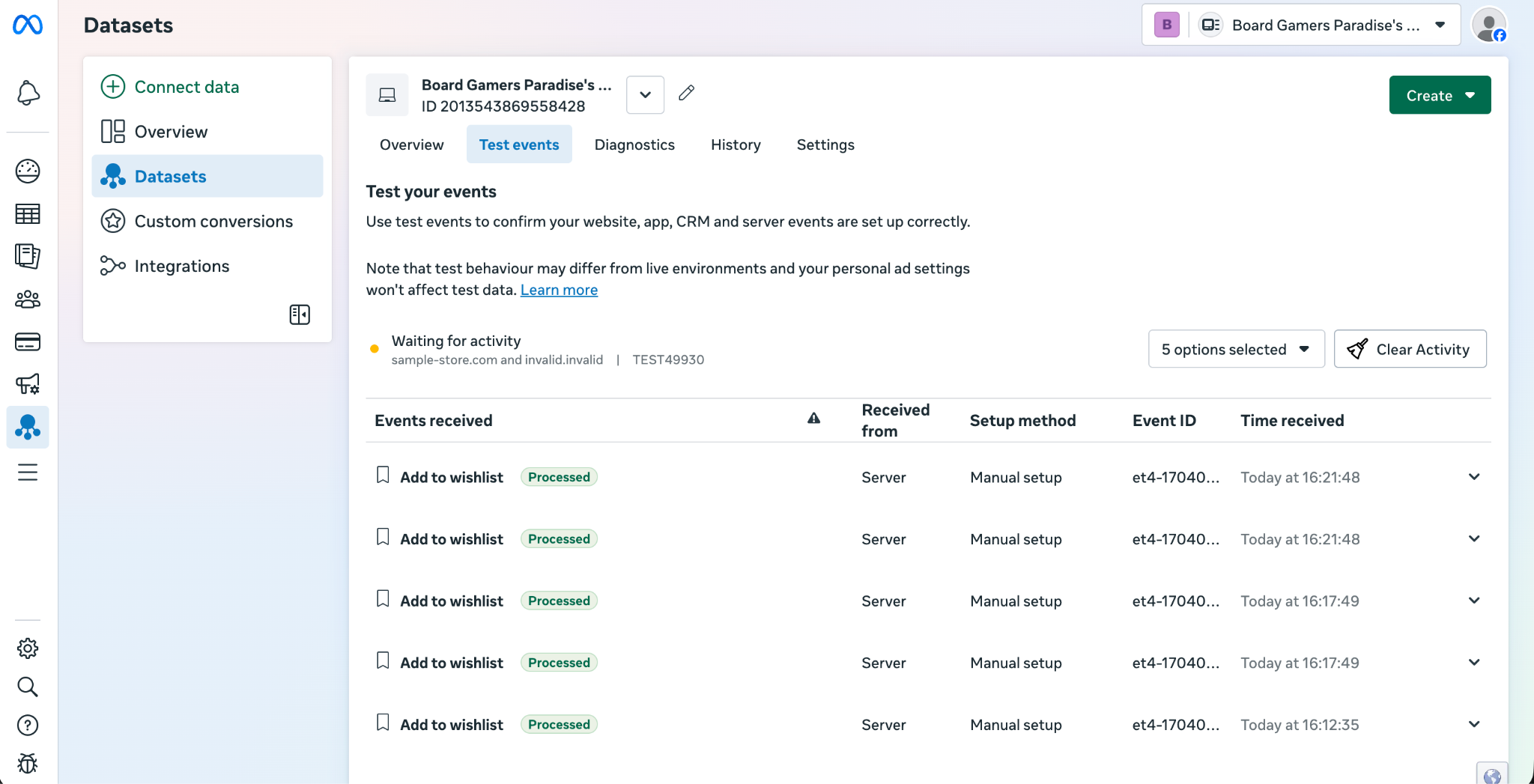This screenshot has width=1534, height=784.
Task: Open notifications bell in sidebar
Action: [28, 93]
